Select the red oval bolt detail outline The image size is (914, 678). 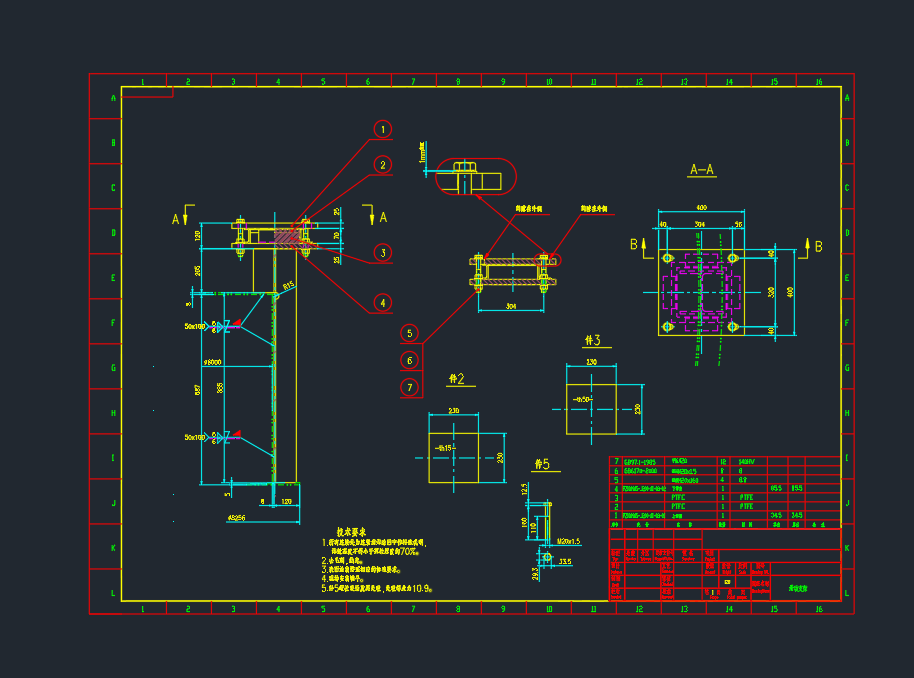click(x=476, y=177)
